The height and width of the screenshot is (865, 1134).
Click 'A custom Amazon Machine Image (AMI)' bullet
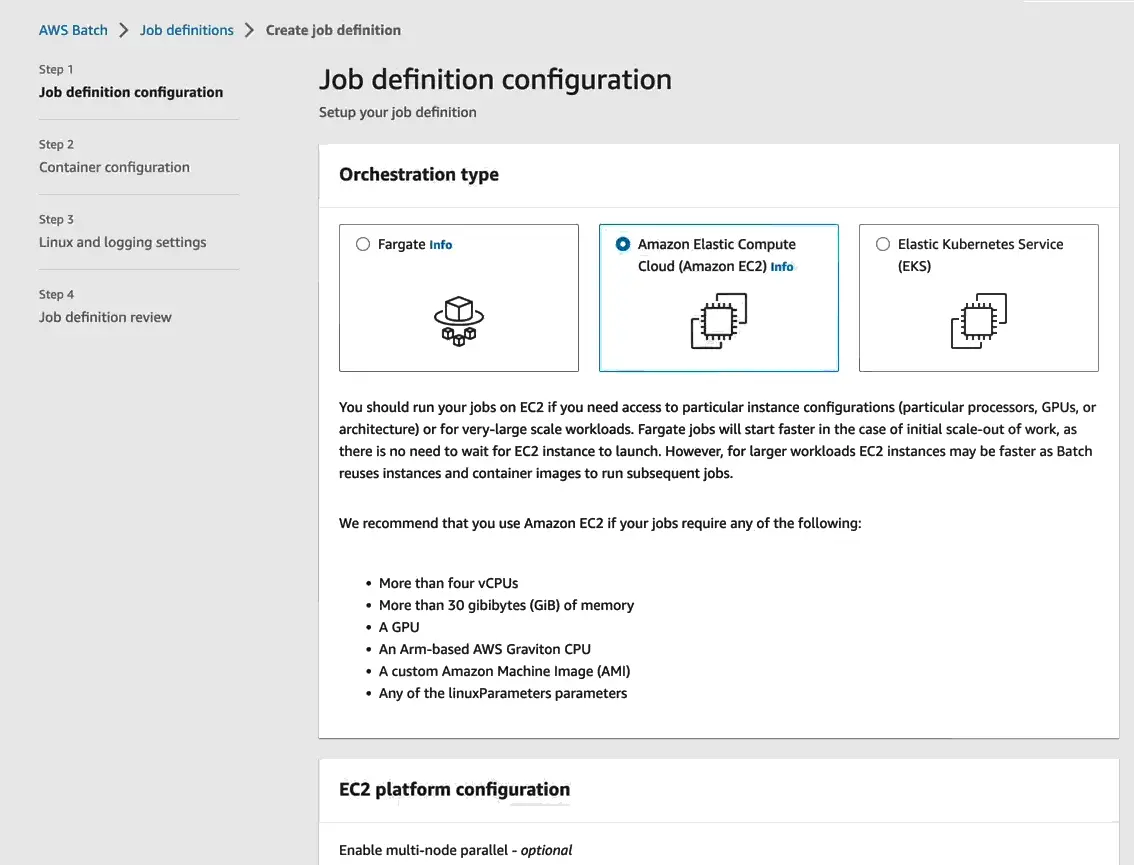pyautogui.click(x=505, y=671)
